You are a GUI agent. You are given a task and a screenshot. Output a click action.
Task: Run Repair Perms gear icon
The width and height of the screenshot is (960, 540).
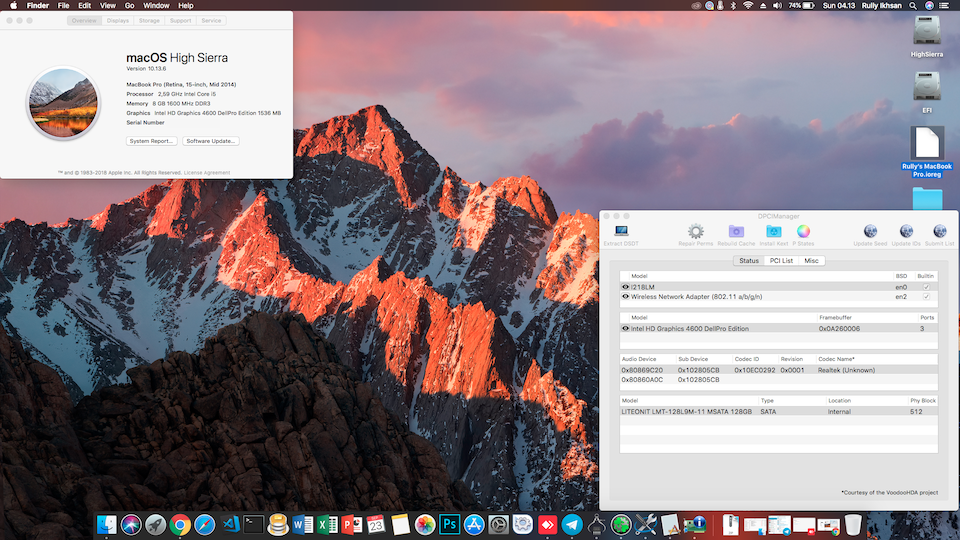pyautogui.click(x=695, y=232)
